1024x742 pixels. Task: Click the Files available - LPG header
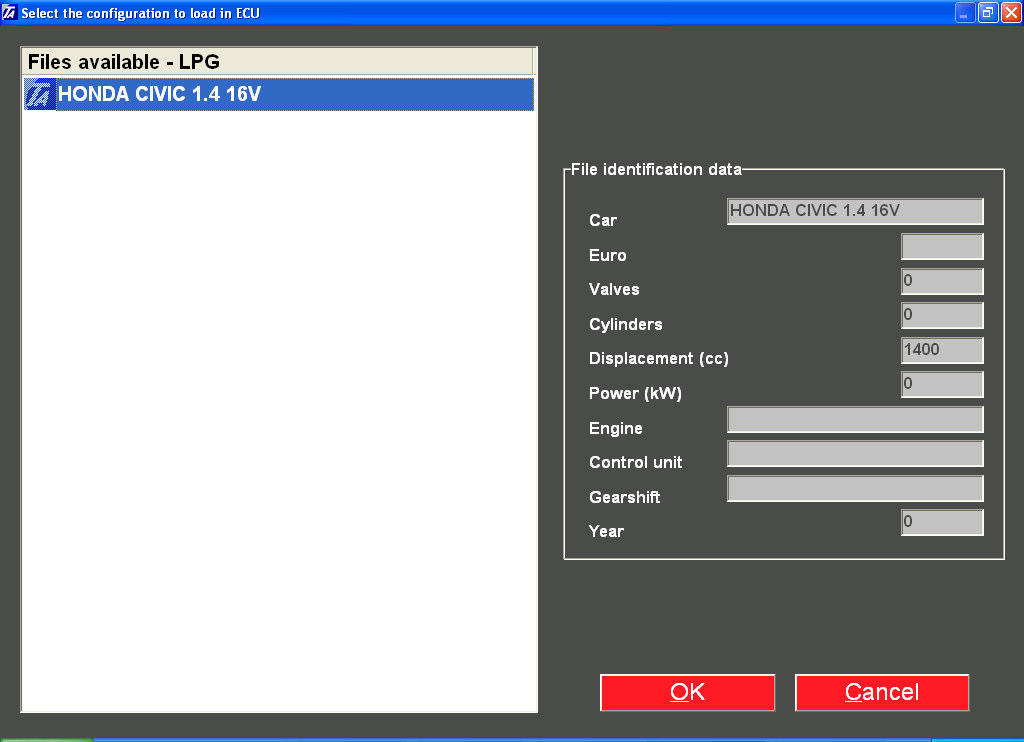279,62
